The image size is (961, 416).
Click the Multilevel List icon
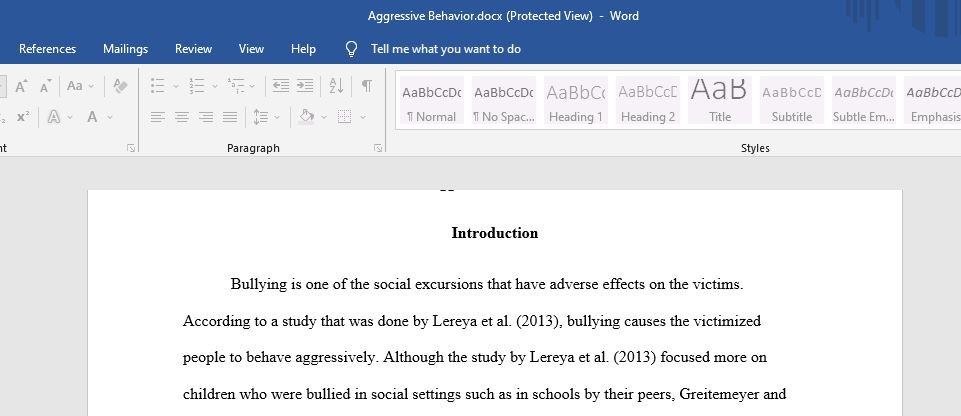pos(236,86)
